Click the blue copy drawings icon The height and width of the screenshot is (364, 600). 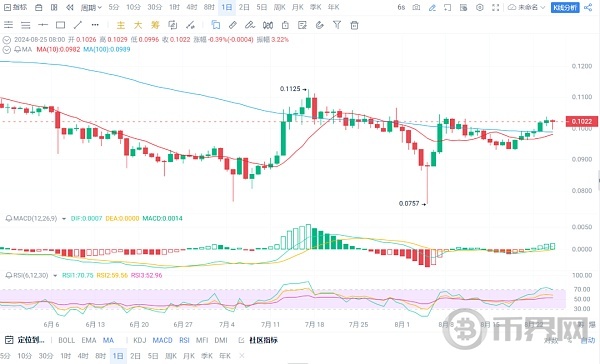(x=216, y=25)
